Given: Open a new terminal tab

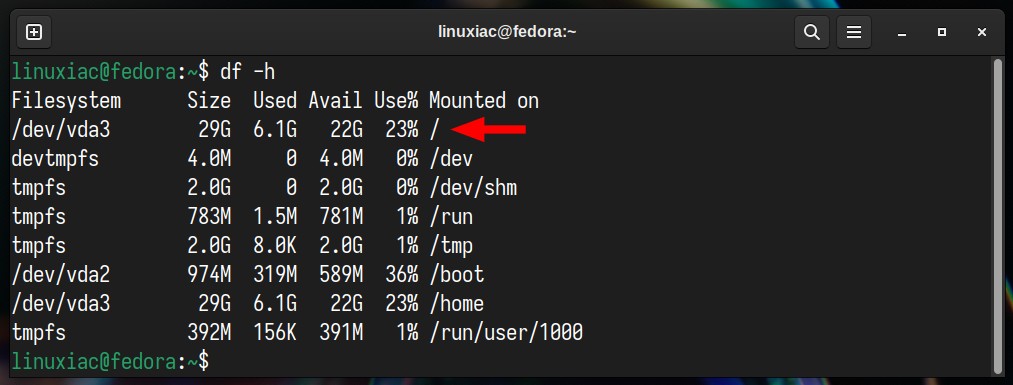Looking at the screenshot, I should pos(34,32).
